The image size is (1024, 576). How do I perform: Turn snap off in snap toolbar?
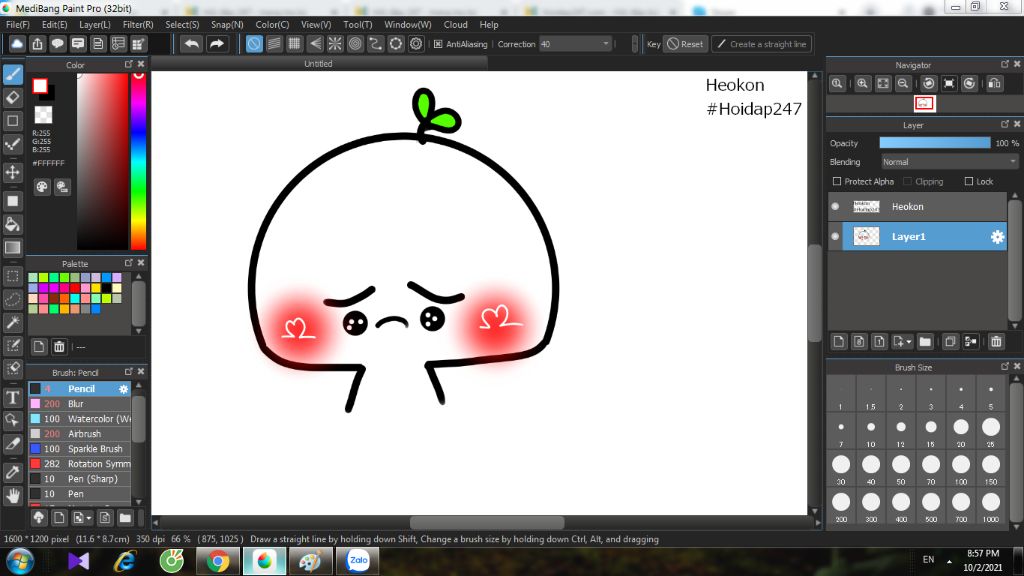pyautogui.click(x=254, y=44)
